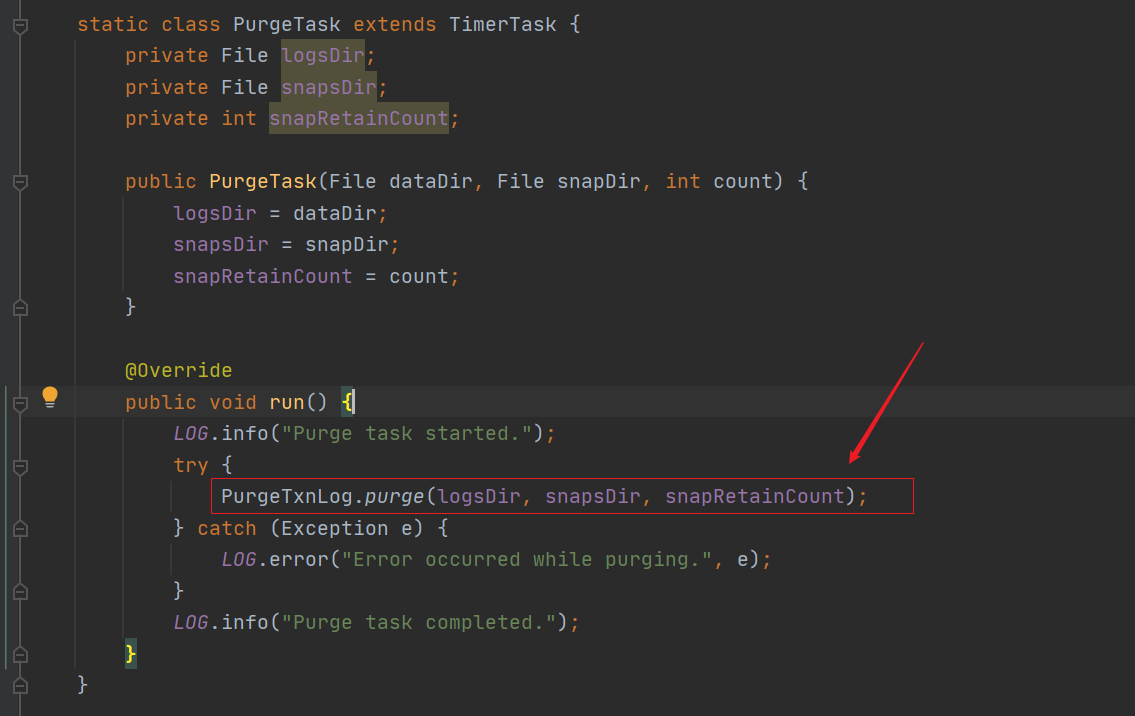Click the try keyword
Viewport: 1135px width, 716px height.
tap(190, 466)
